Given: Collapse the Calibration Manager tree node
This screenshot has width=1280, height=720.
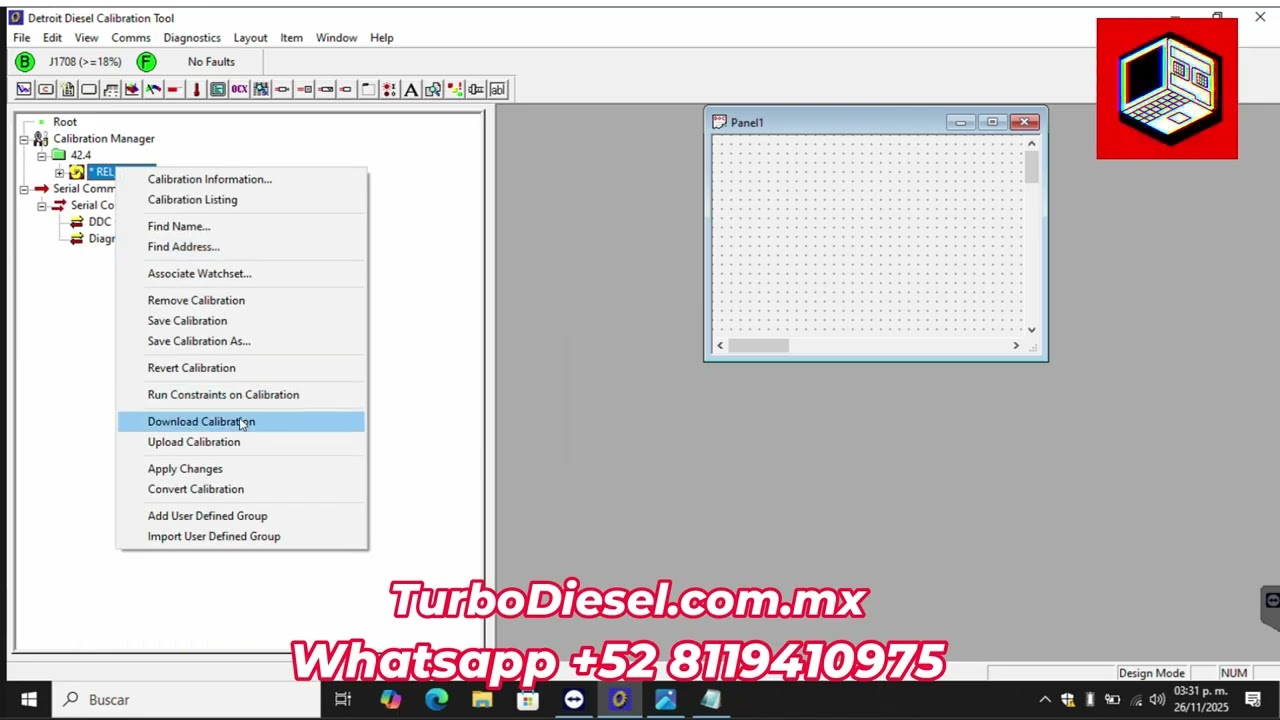Looking at the screenshot, I should (x=24, y=139).
